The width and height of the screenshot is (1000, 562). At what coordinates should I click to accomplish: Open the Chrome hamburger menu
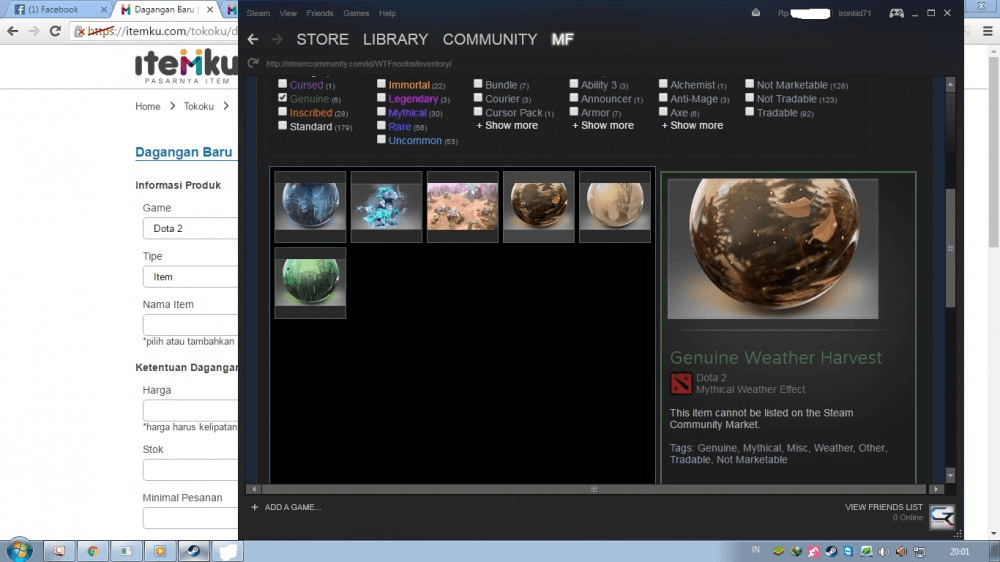click(x=987, y=31)
